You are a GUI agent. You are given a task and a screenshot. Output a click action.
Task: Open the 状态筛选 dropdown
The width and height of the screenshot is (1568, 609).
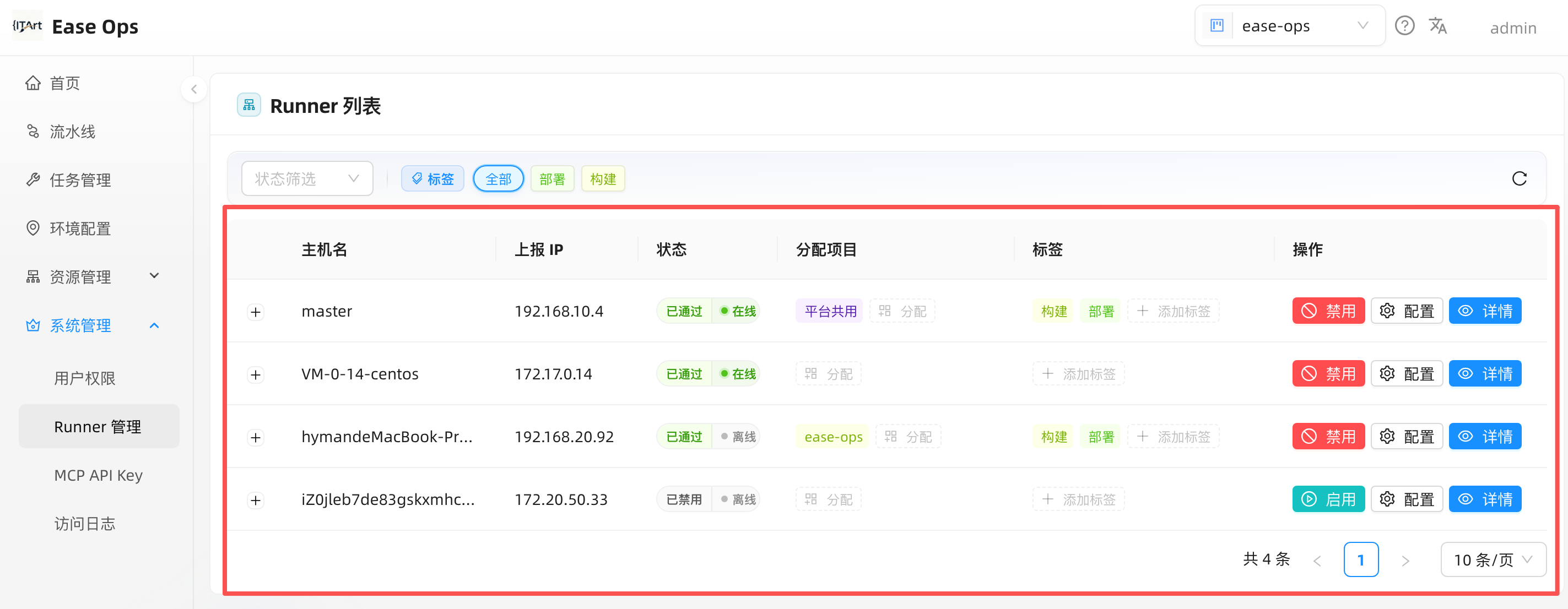[x=307, y=178]
